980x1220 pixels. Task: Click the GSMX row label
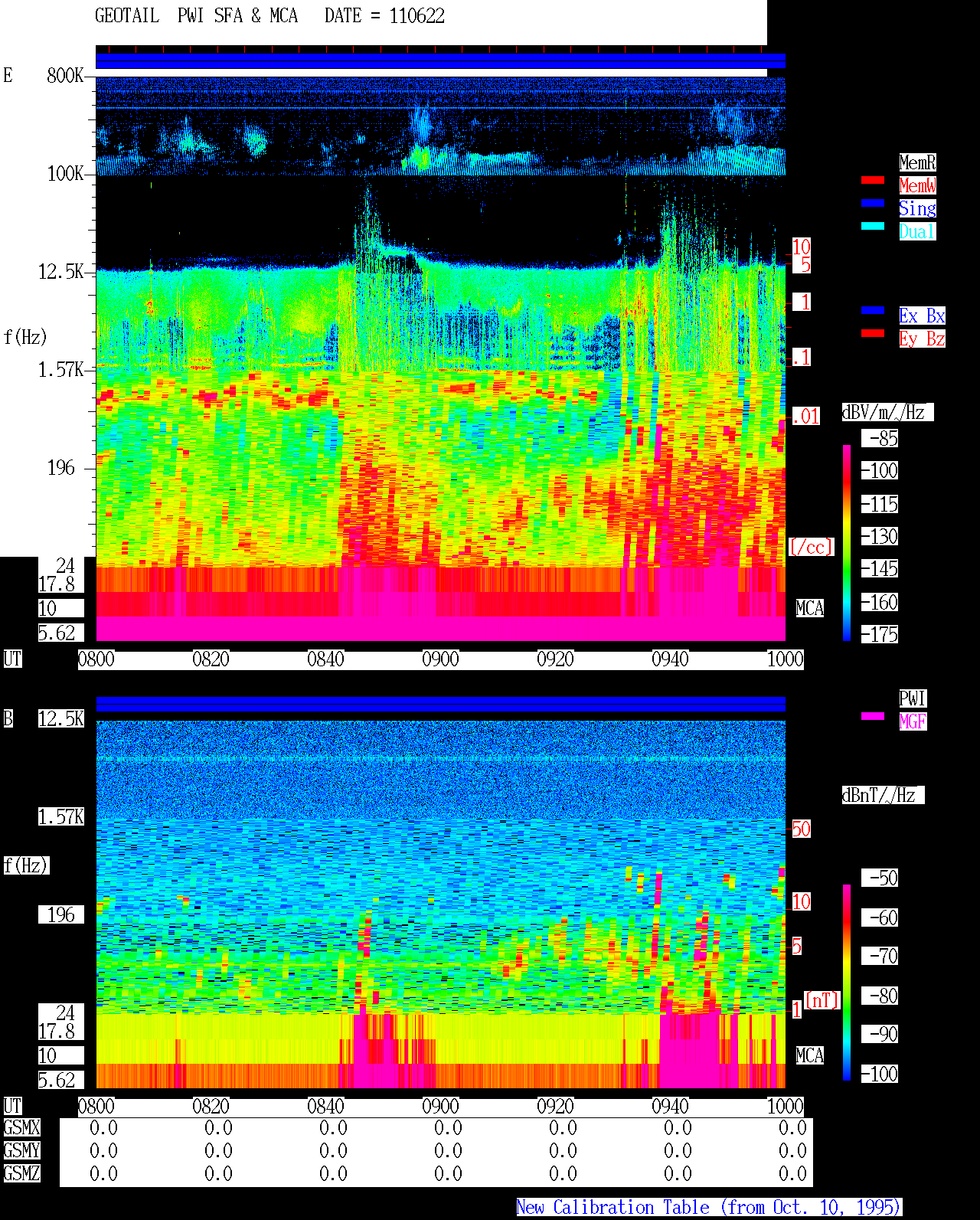(21, 1128)
